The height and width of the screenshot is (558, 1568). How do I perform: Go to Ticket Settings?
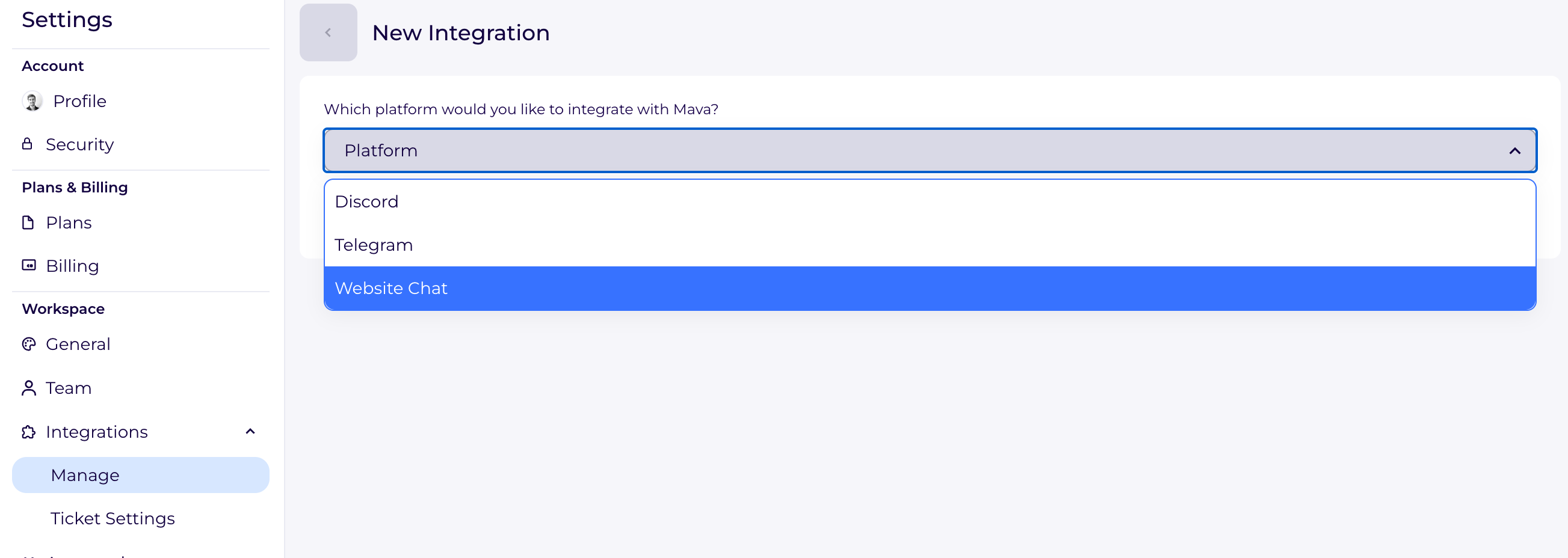[x=113, y=518]
